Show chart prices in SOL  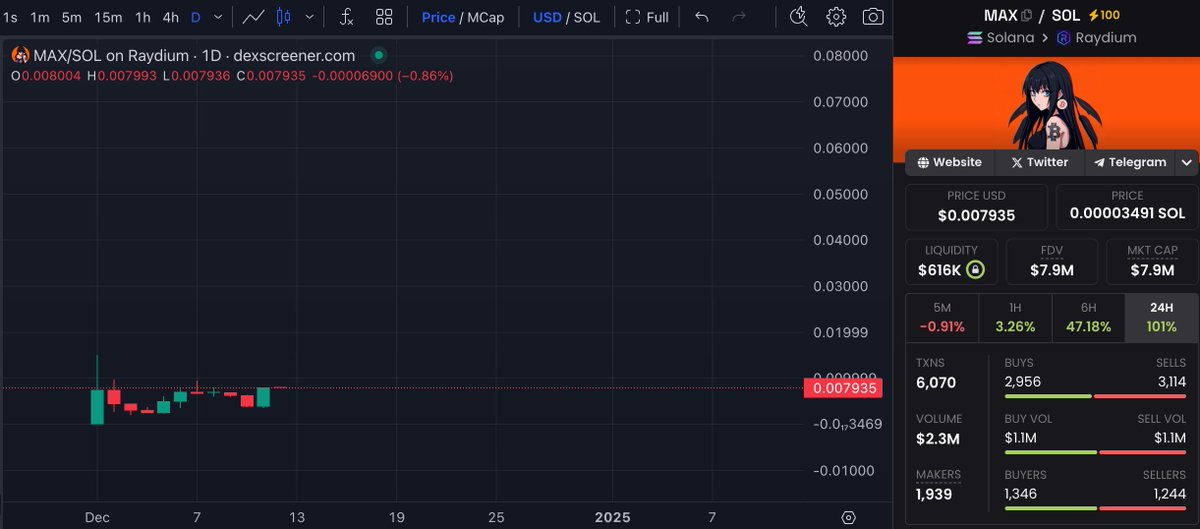point(586,17)
